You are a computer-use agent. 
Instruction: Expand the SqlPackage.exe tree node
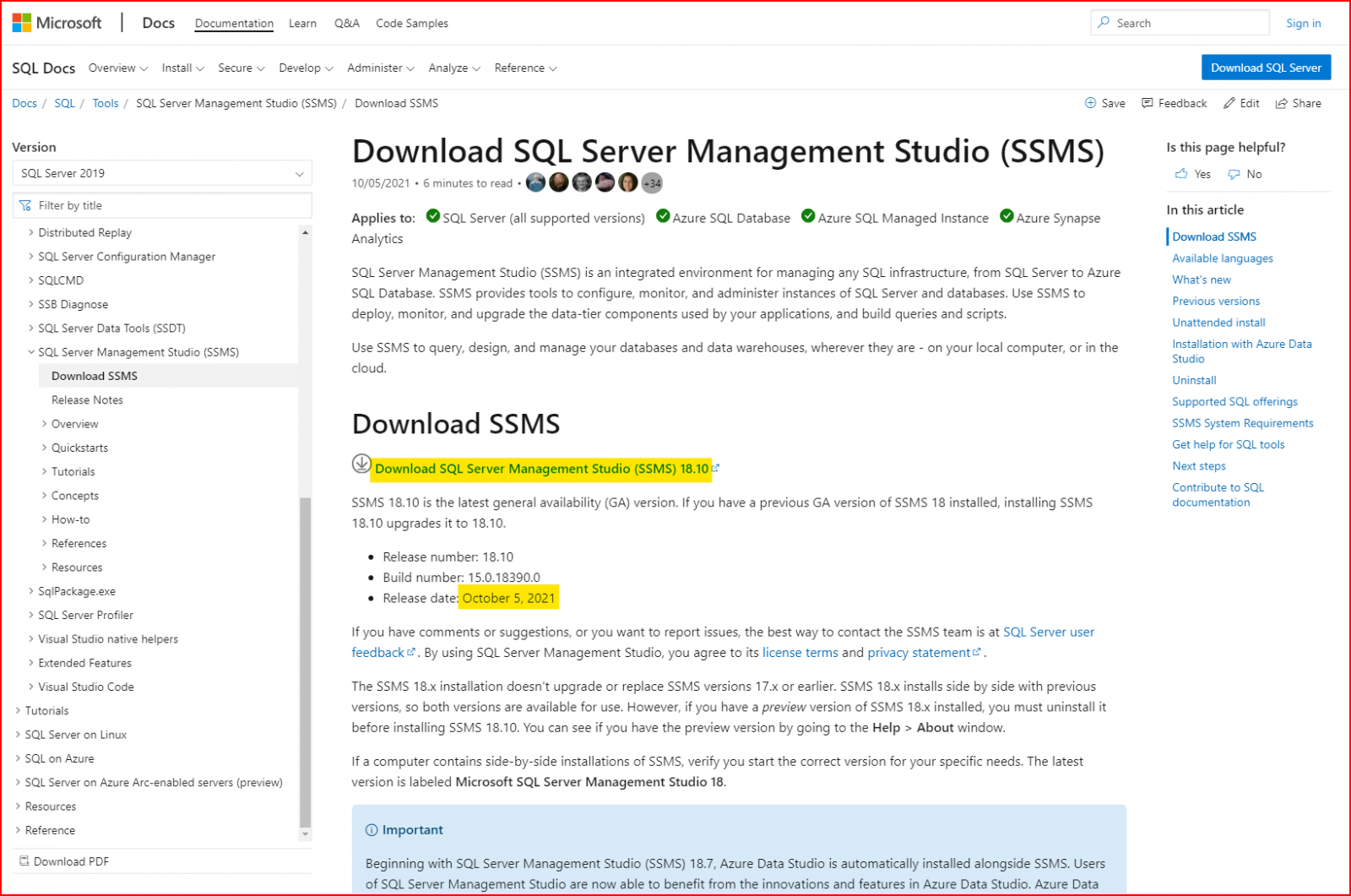(31, 591)
